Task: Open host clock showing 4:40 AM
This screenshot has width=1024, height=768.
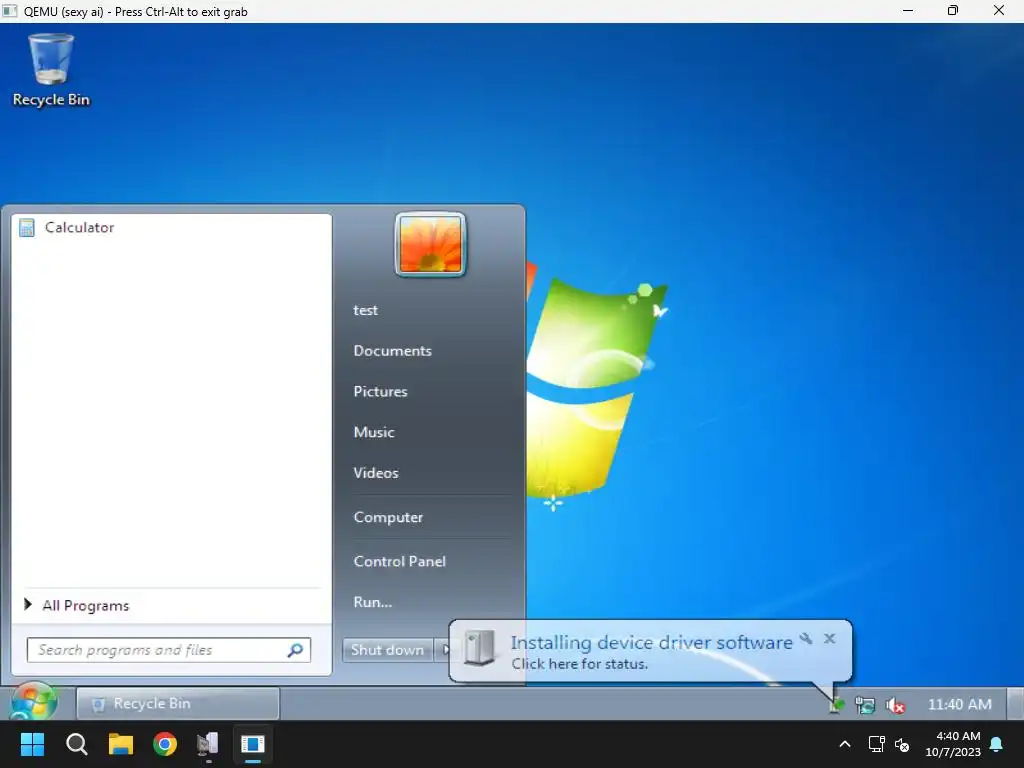Action: 953,744
